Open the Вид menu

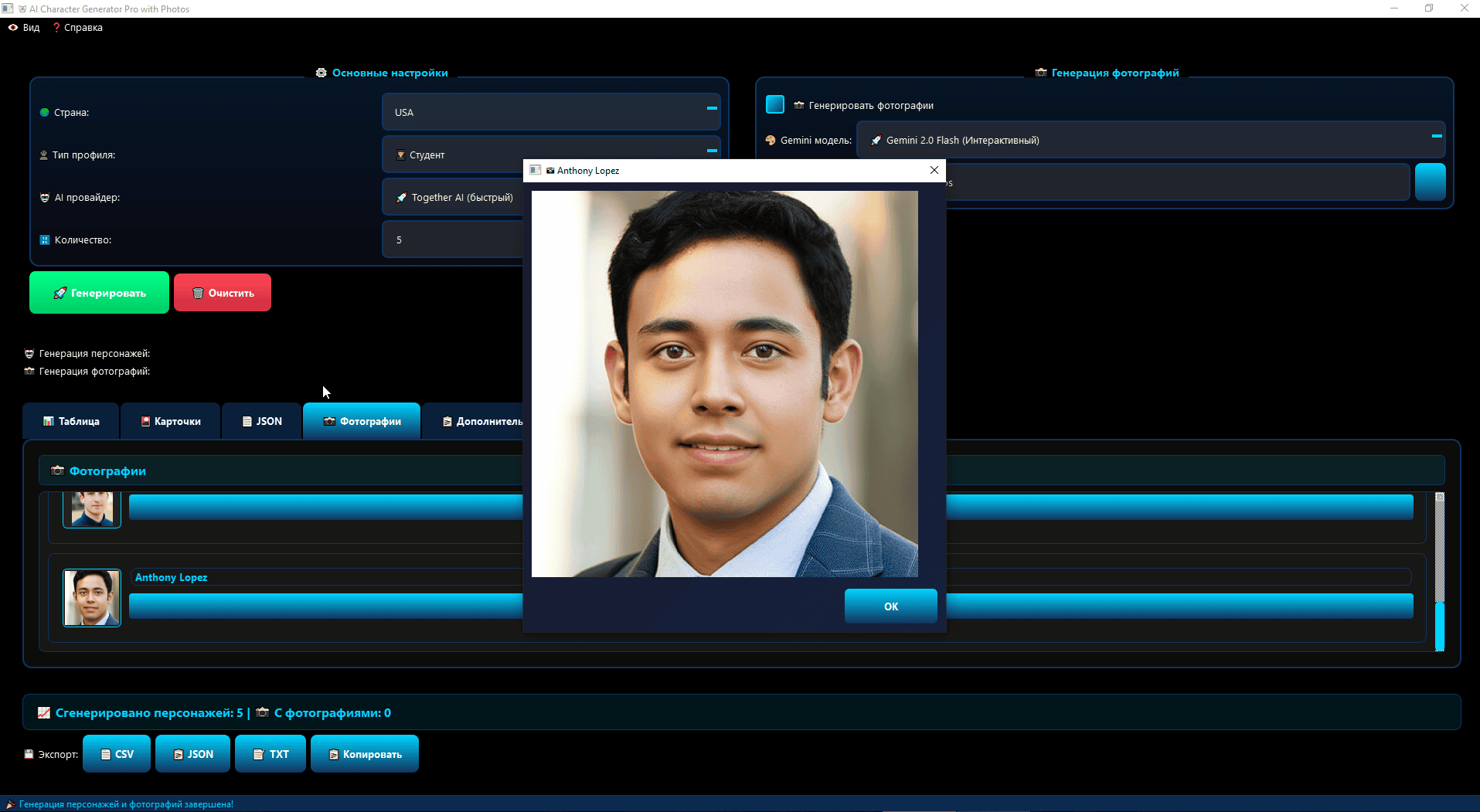point(24,28)
